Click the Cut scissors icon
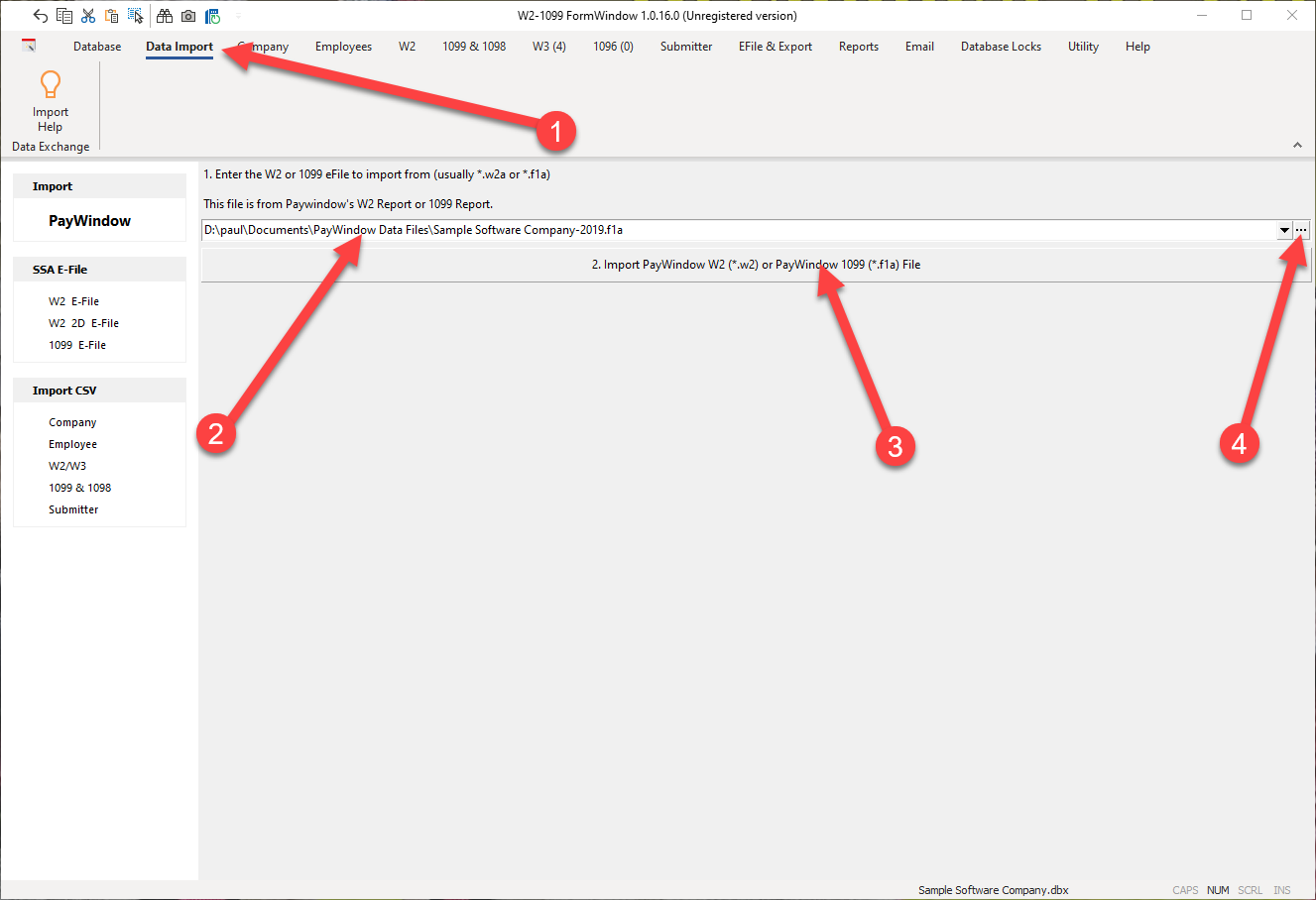 [x=88, y=16]
